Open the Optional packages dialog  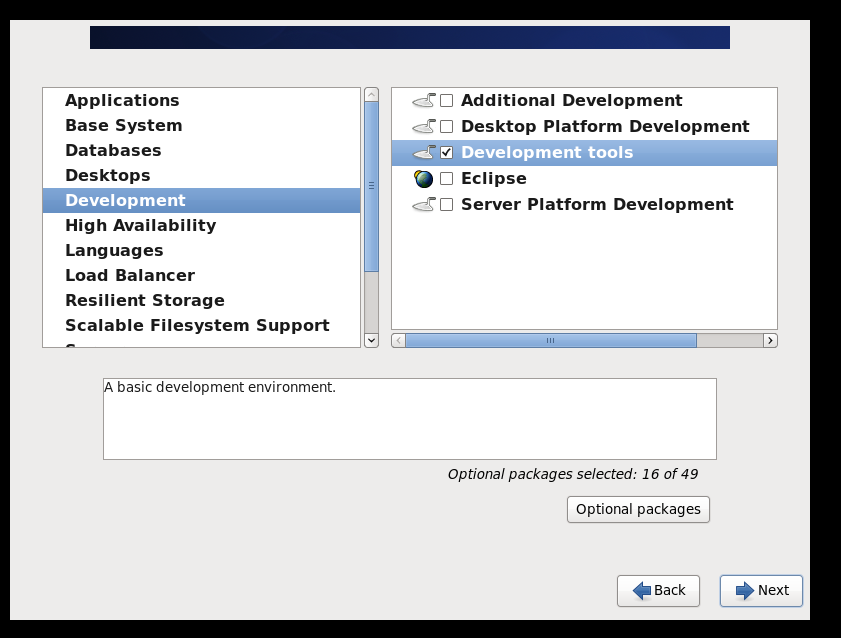pyautogui.click(x=638, y=509)
